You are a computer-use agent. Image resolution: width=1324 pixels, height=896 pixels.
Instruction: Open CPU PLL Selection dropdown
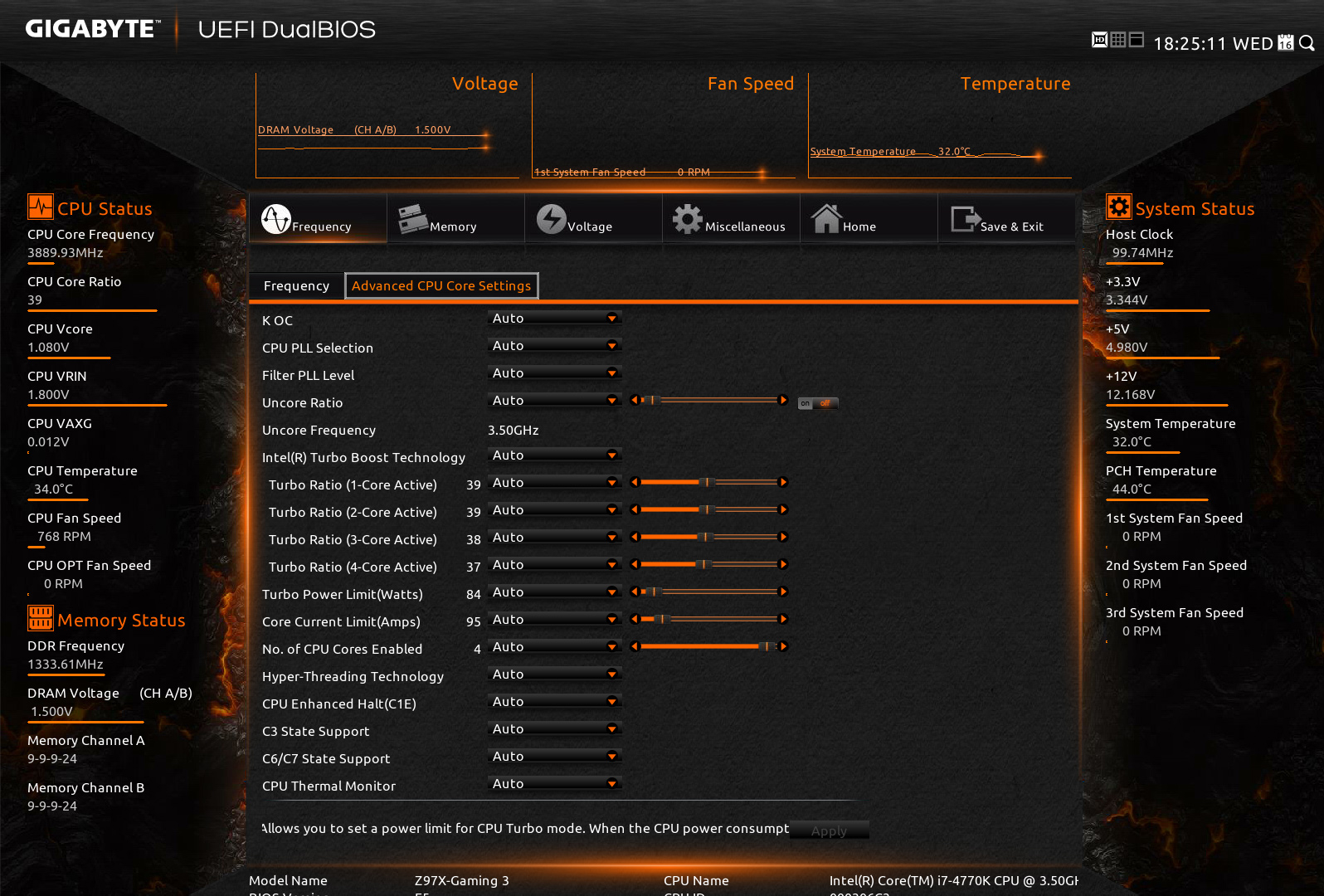pyautogui.click(x=555, y=345)
